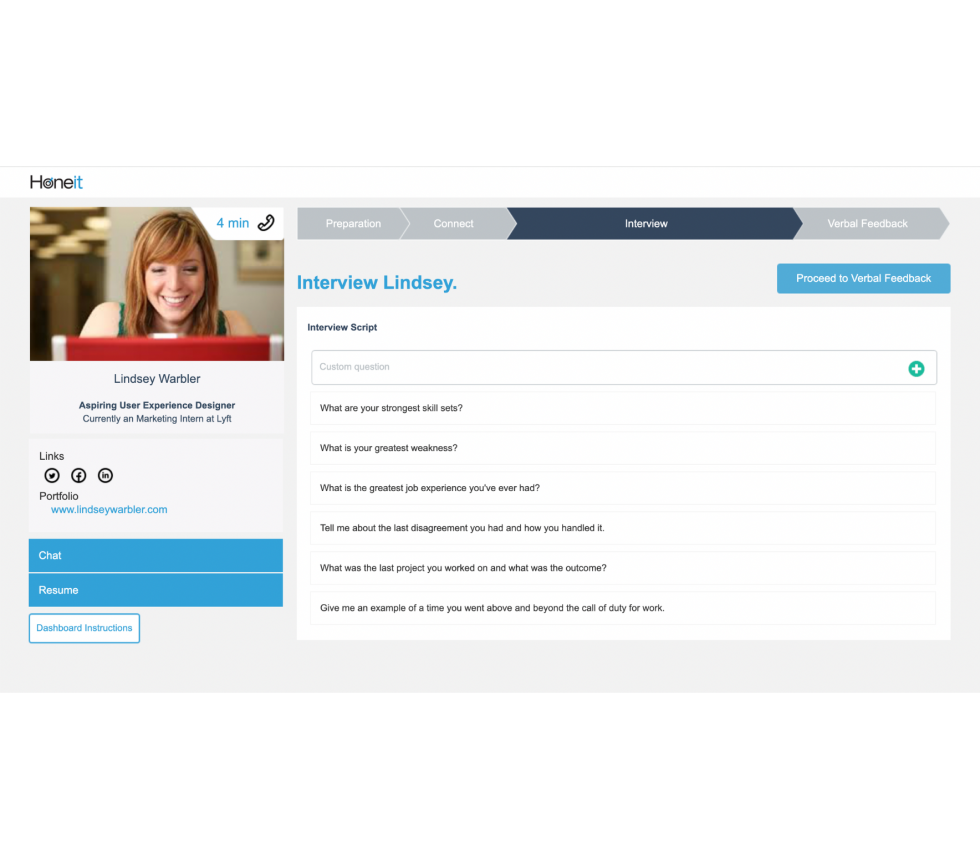This screenshot has width=980, height=859.
Task: Open Lindsey's LinkedIn profile icon
Action: (x=105, y=475)
